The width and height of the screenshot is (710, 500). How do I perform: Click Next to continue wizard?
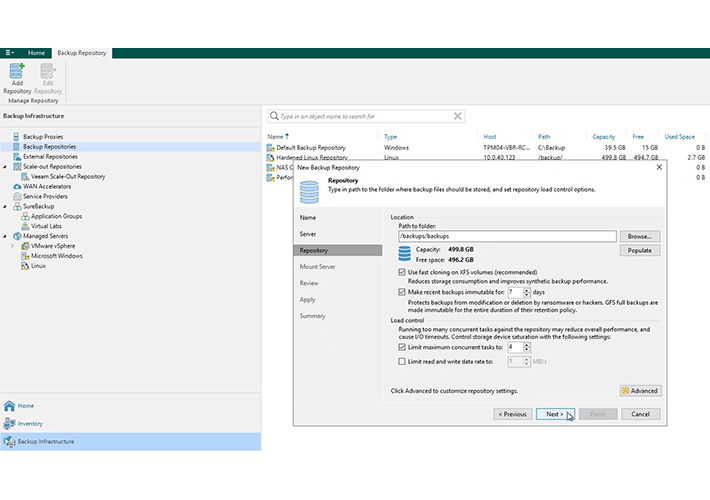[x=555, y=414]
